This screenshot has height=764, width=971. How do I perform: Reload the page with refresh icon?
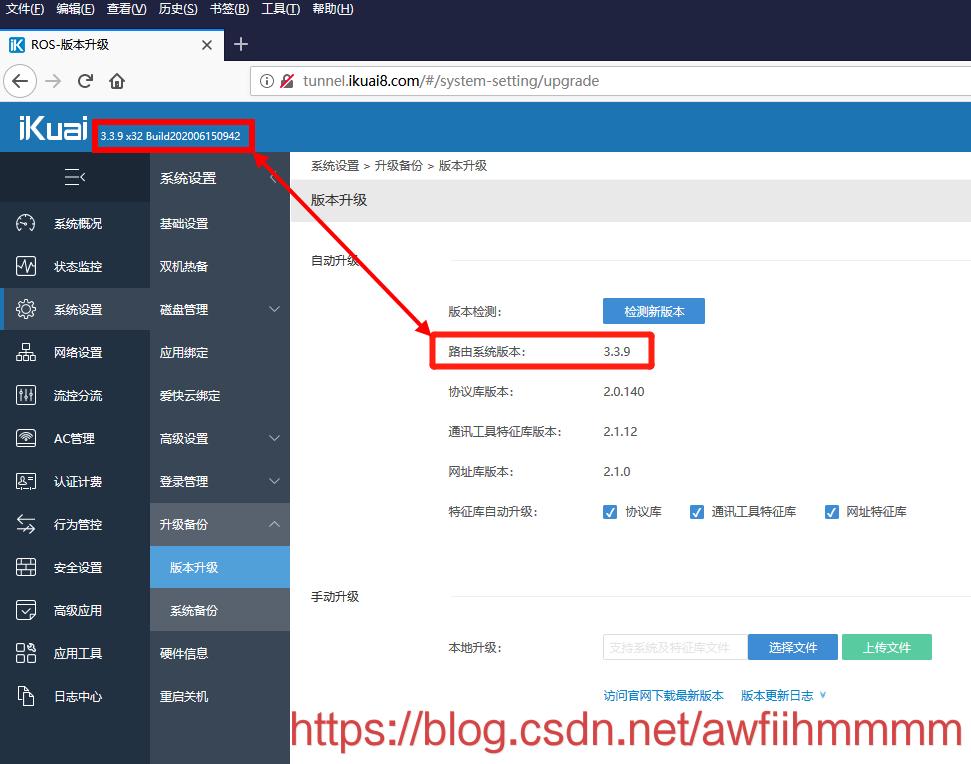tap(85, 81)
